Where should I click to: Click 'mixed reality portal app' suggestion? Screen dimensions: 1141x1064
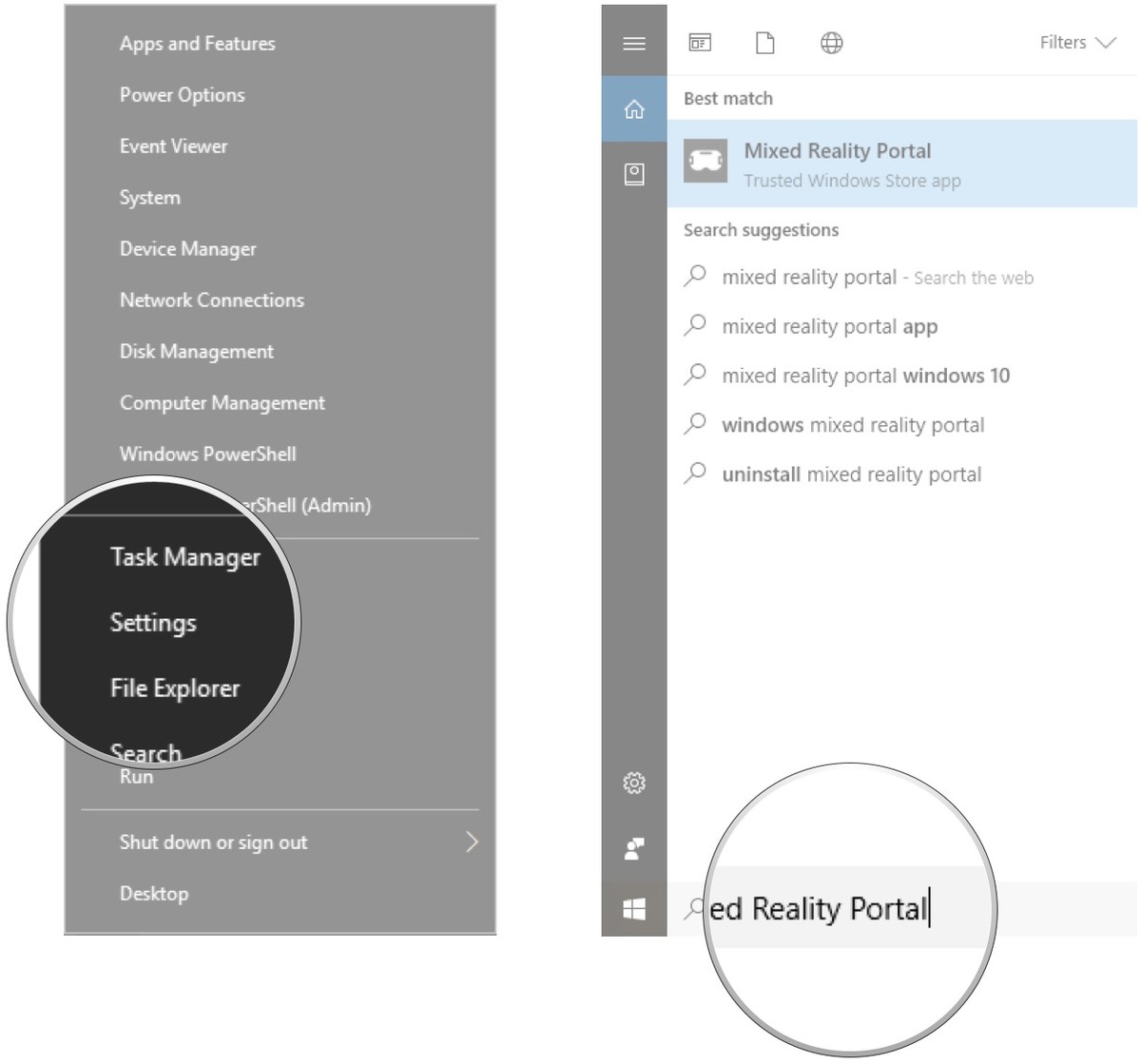tap(829, 327)
